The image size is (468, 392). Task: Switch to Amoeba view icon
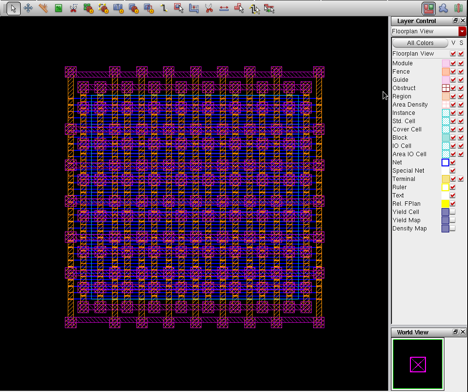443,8
